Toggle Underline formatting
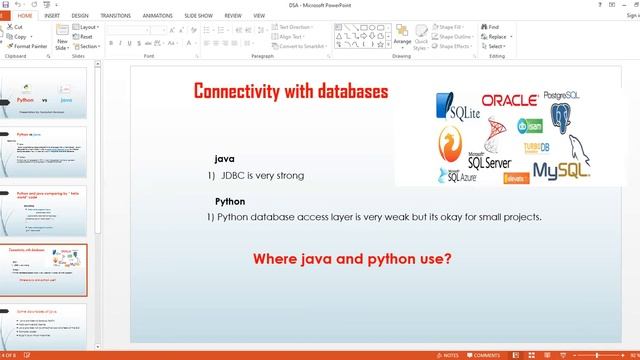Screen dimensions: 640x360 pos(130,43)
